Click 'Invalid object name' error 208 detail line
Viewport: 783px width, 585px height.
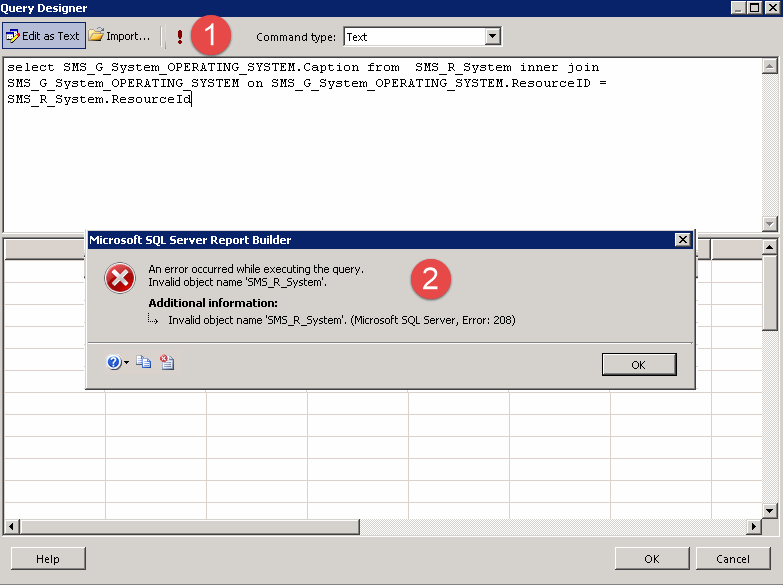point(342,320)
